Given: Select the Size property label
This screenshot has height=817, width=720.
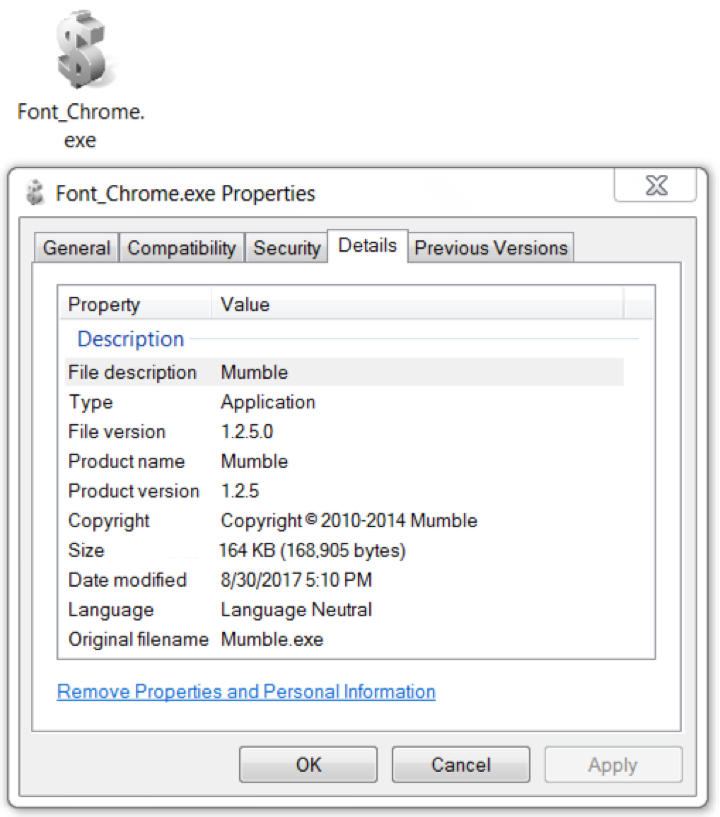Looking at the screenshot, I should [86, 550].
